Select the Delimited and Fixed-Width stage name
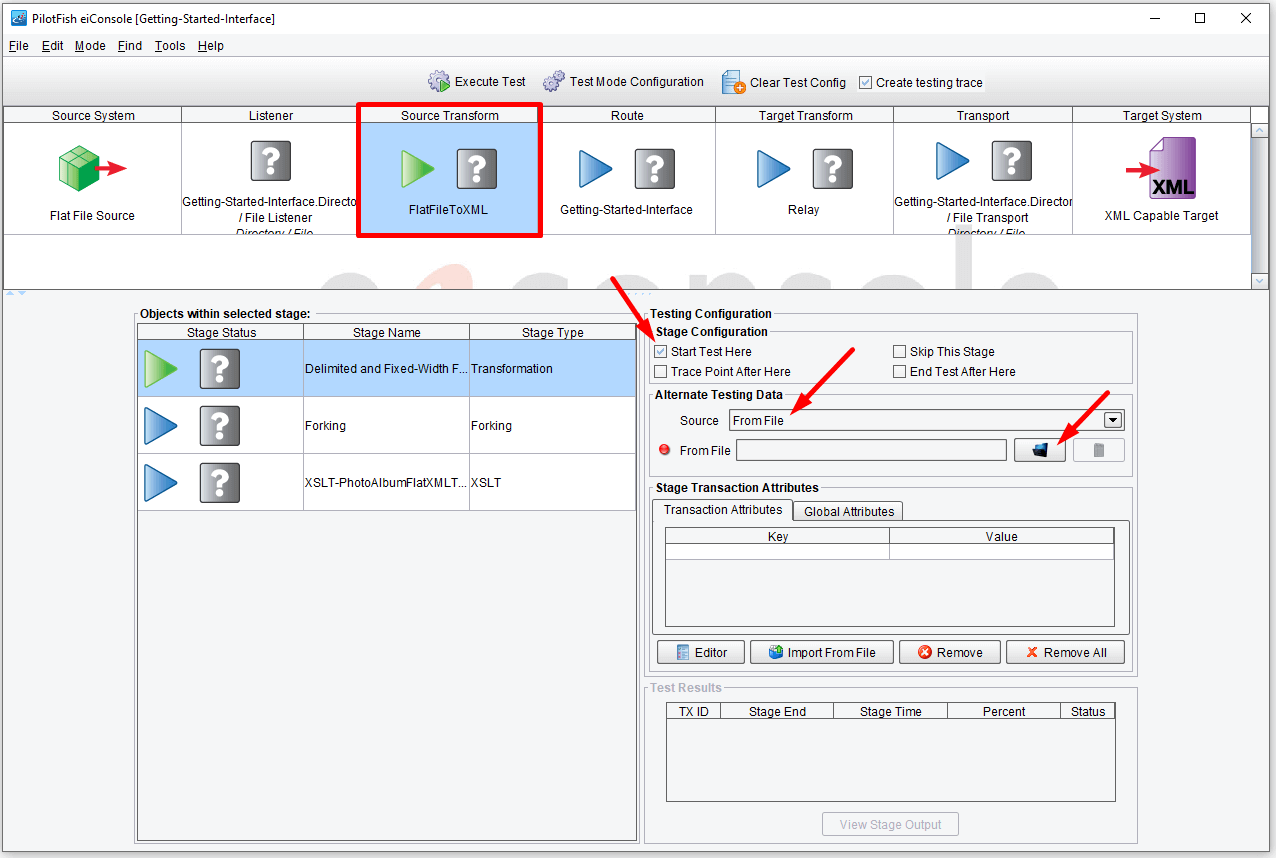 coord(387,369)
